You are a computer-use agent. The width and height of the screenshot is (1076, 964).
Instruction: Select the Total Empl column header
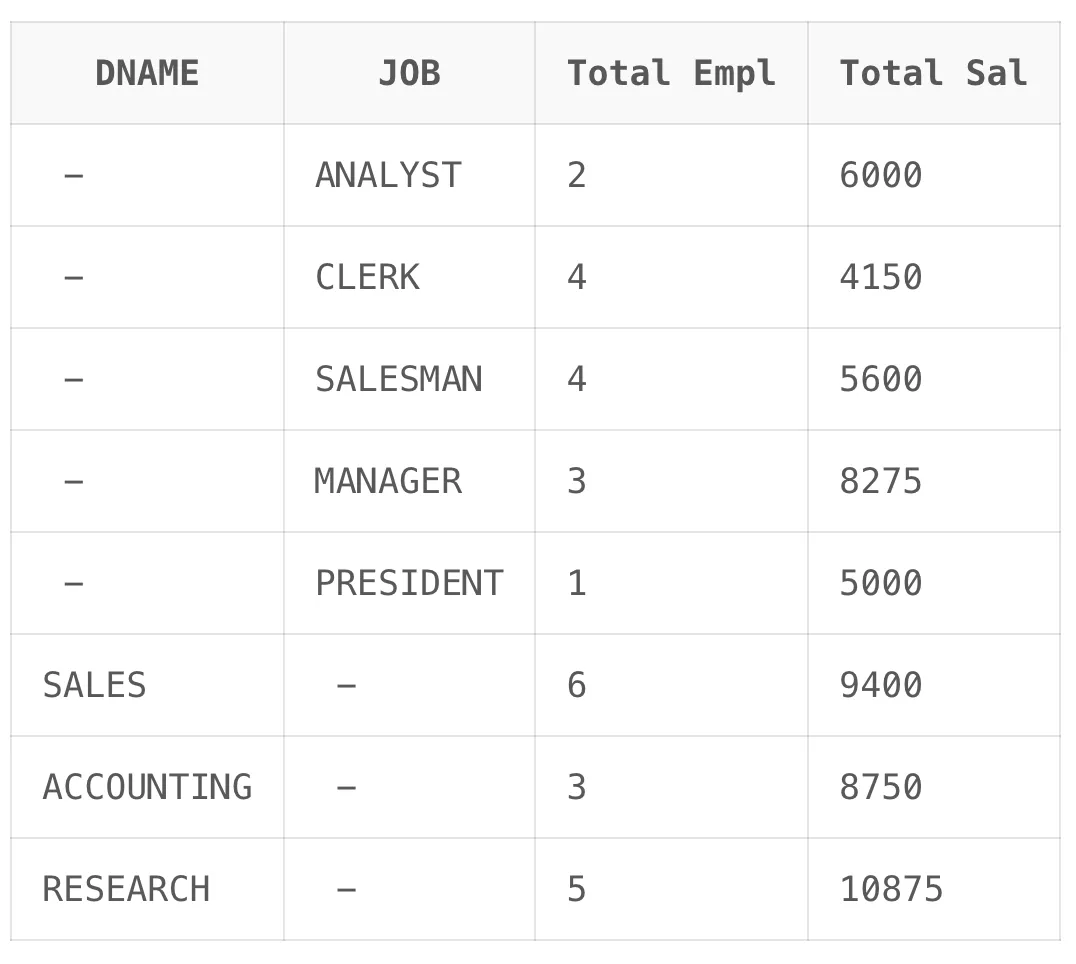point(671,74)
